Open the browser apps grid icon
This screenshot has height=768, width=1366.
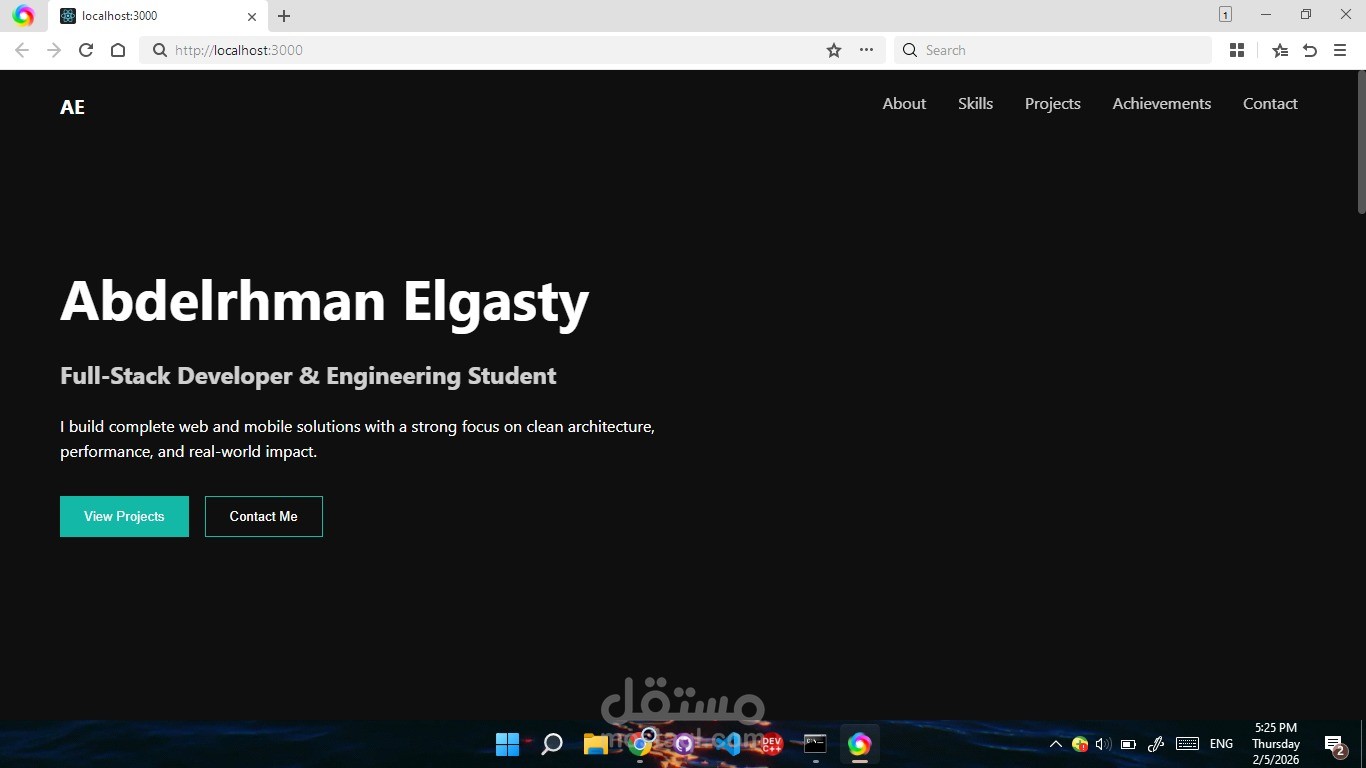point(1237,50)
